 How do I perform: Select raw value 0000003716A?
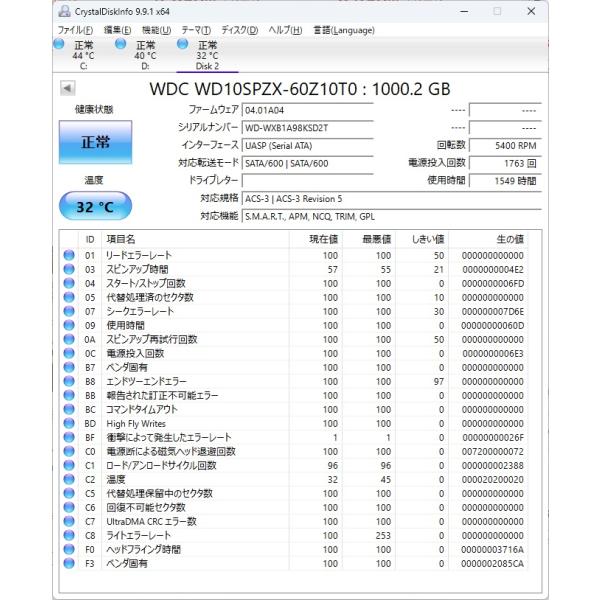click(492, 549)
